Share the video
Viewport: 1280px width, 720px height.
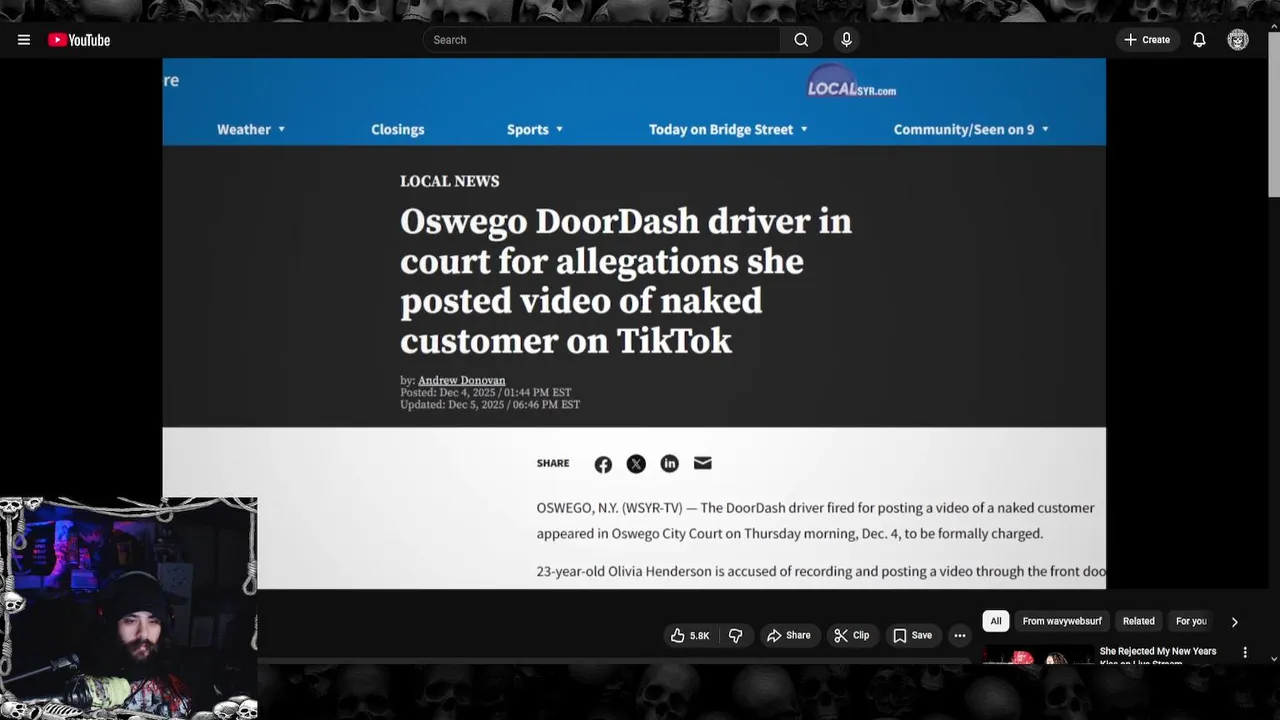point(788,635)
